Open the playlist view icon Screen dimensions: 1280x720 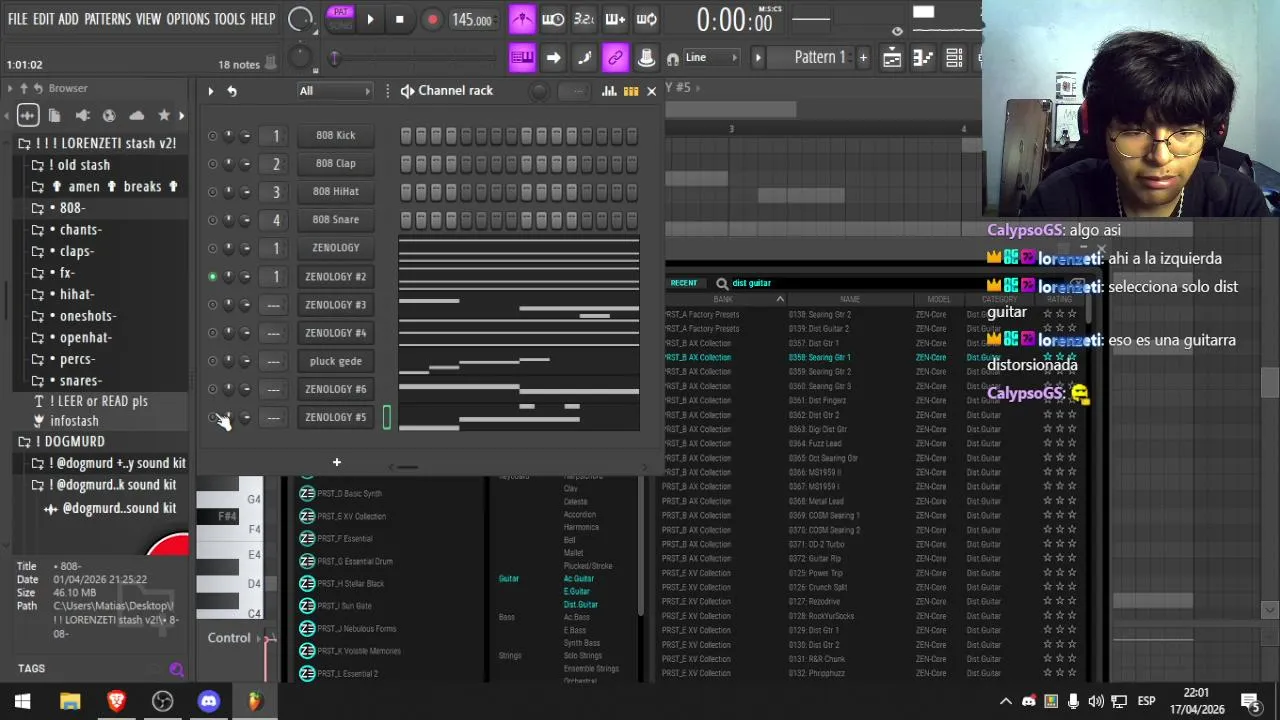coord(892,58)
